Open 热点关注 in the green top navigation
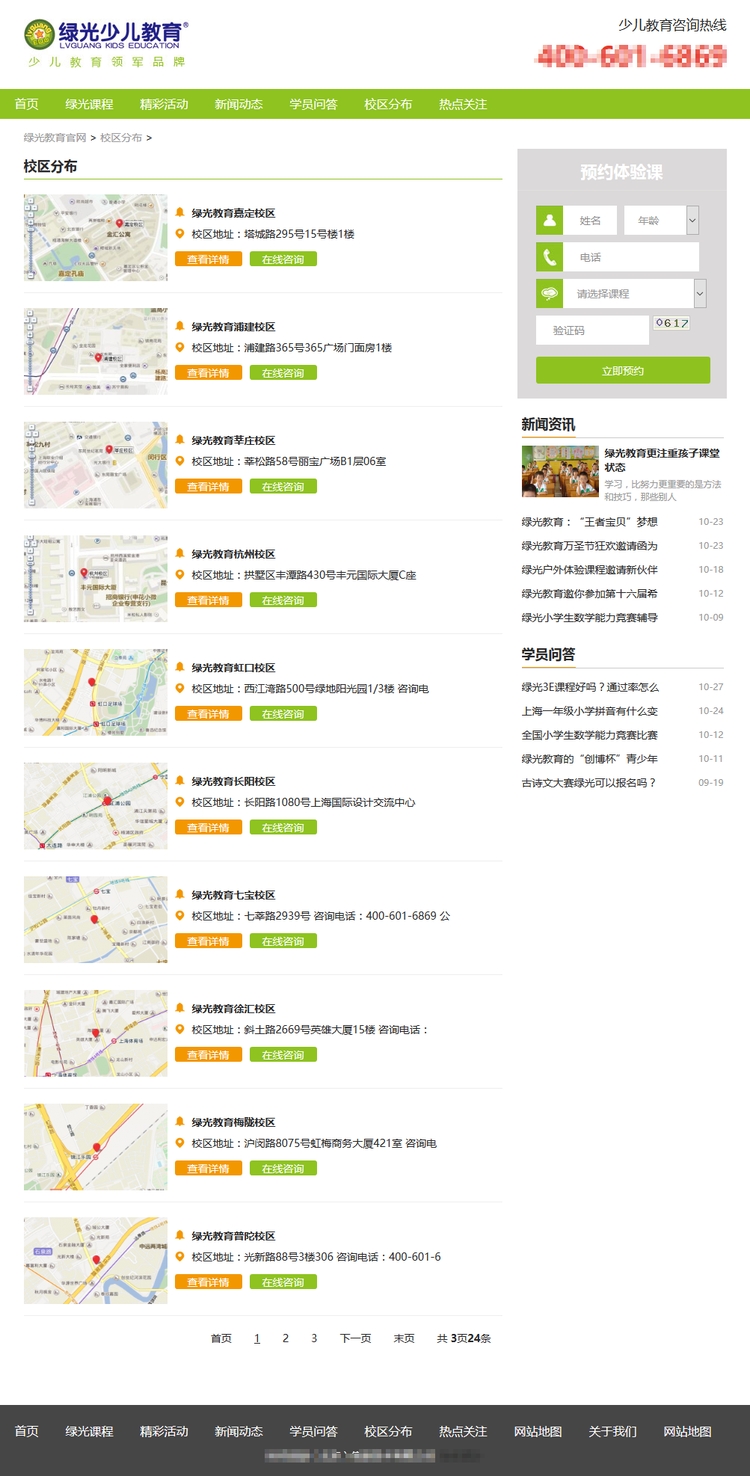 pyautogui.click(x=463, y=104)
